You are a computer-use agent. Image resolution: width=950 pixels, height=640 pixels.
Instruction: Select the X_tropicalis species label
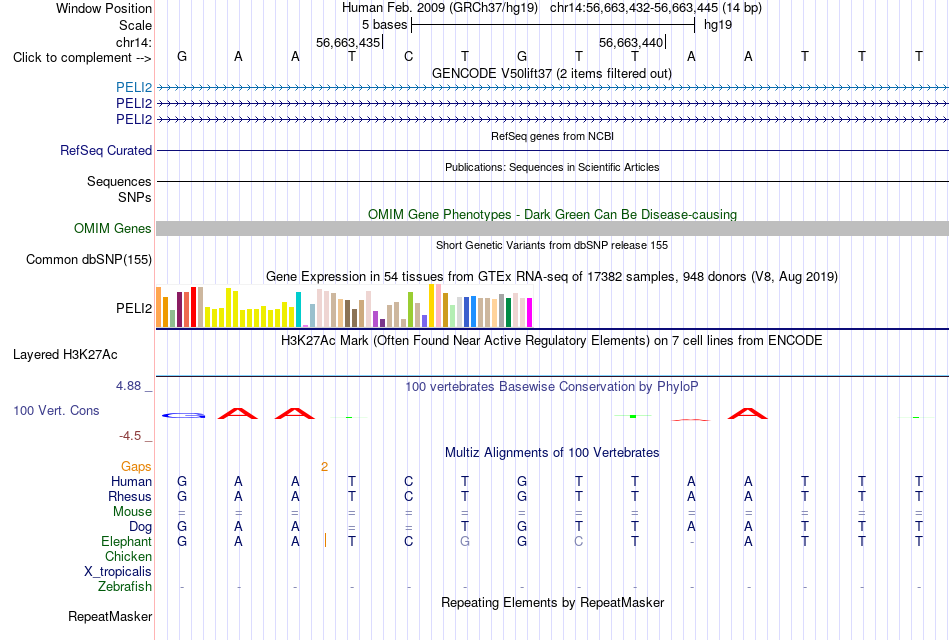pos(118,572)
